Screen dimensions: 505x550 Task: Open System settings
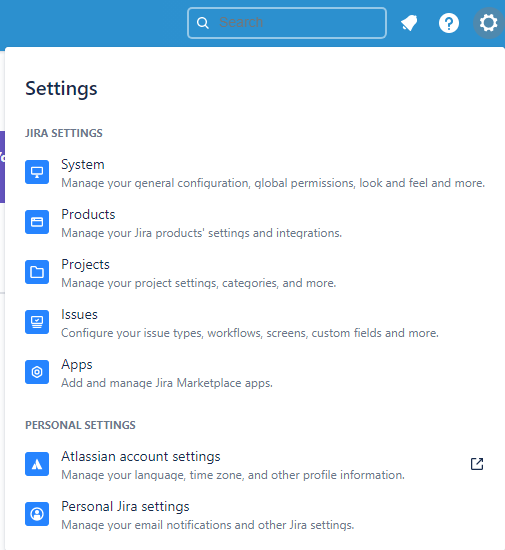pyautogui.click(x=255, y=172)
